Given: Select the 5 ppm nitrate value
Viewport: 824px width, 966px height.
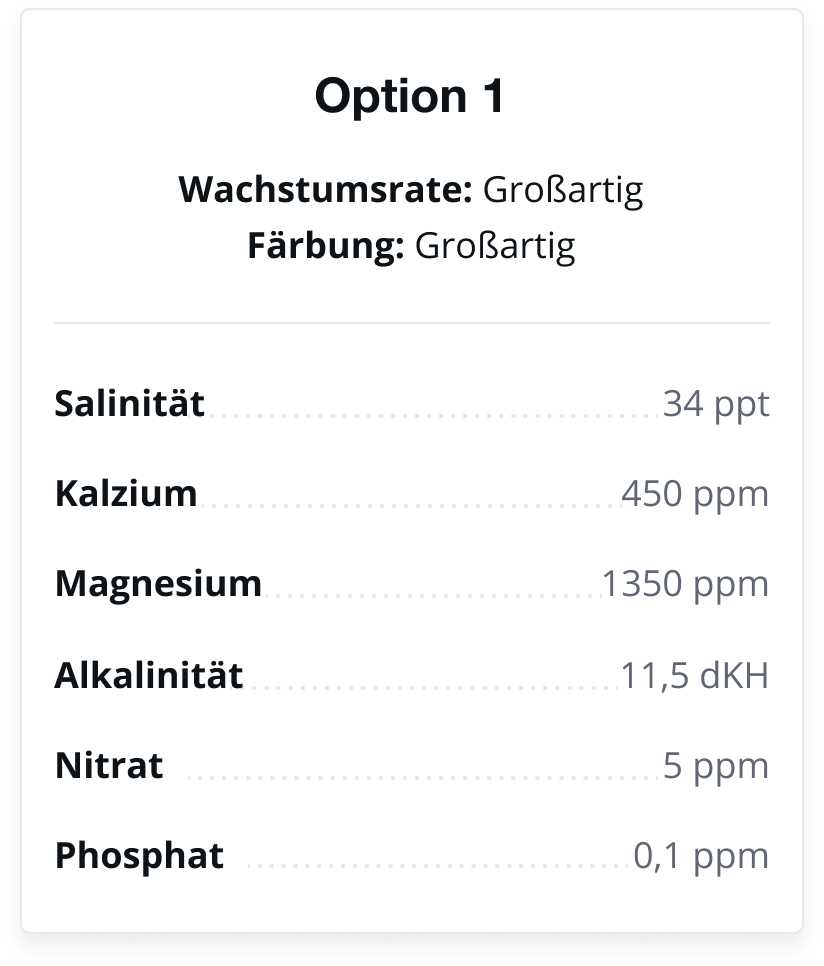Looking at the screenshot, I should tap(716, 767).
